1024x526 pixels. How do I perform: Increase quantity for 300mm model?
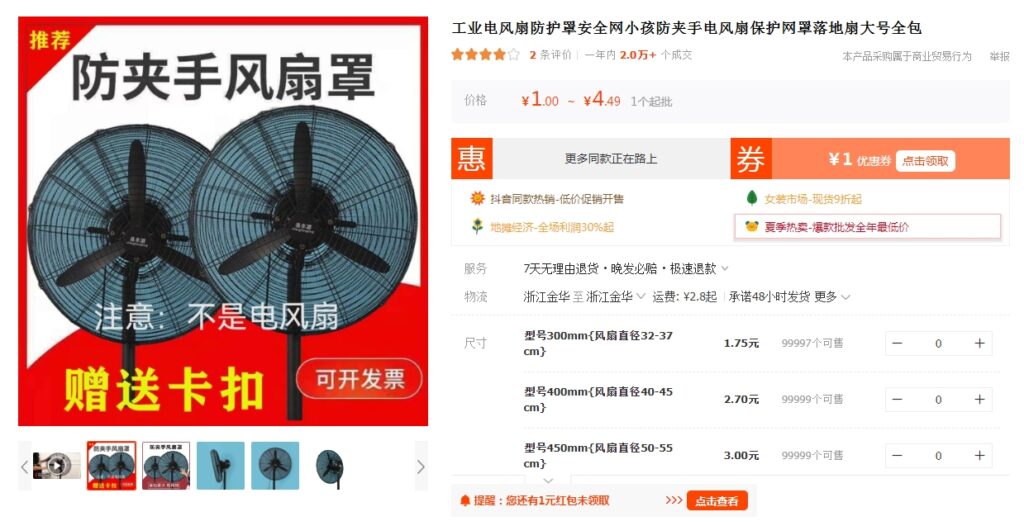pyautogui.click(x=979, y=344)
